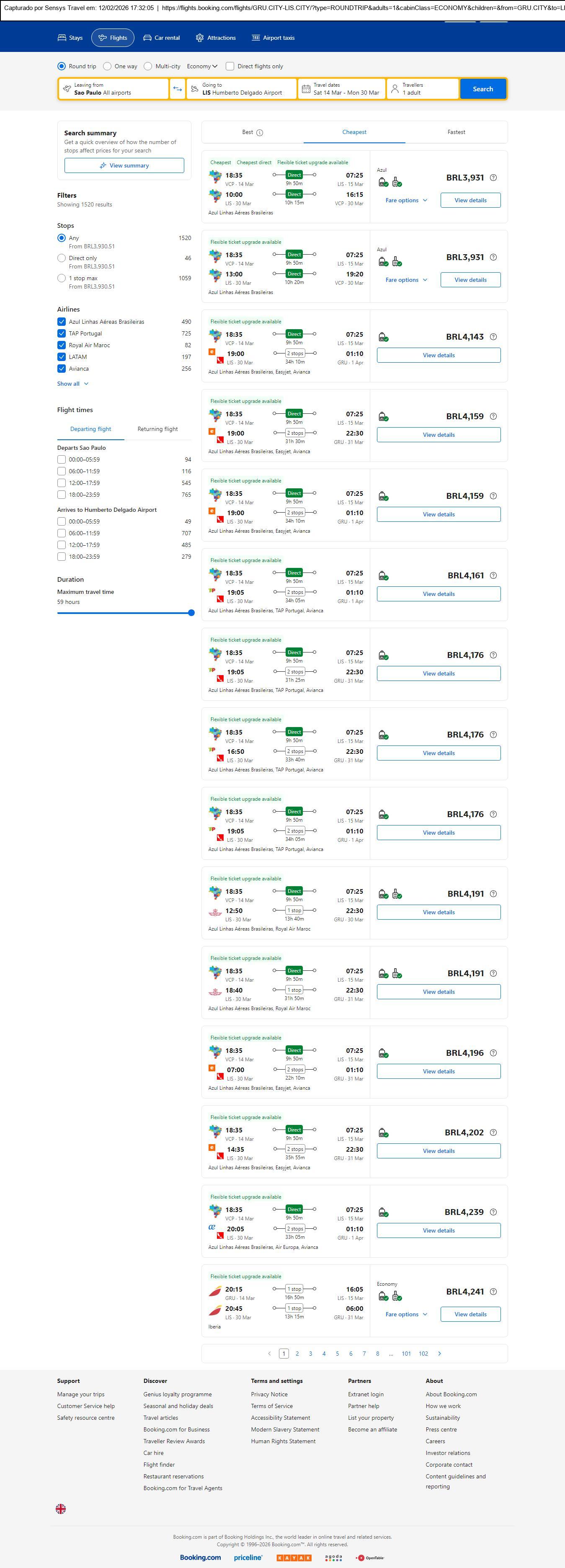Click the Car rental icon in the top navigation

click(147, 38)
